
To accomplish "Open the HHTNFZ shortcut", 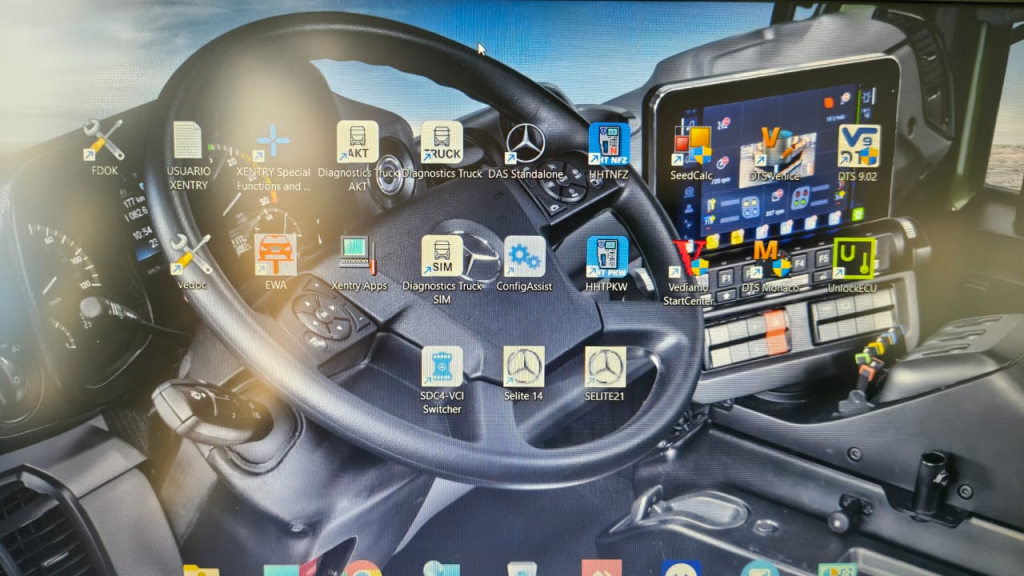I will coord(608,145).
